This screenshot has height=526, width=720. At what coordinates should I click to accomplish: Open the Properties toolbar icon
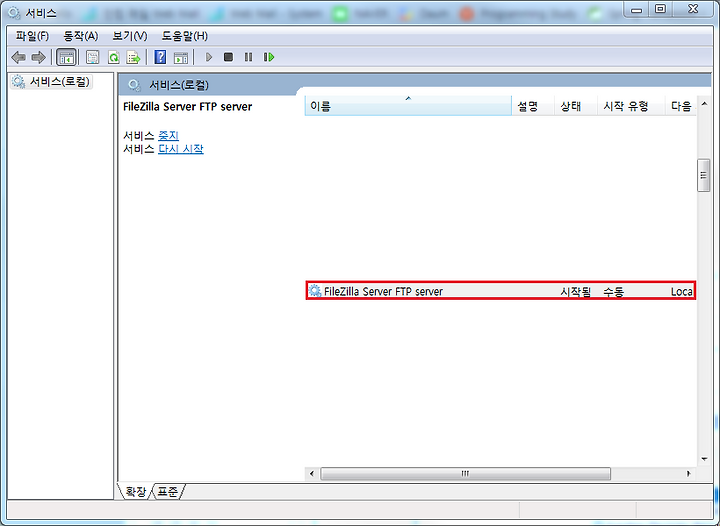pos(93,57)
